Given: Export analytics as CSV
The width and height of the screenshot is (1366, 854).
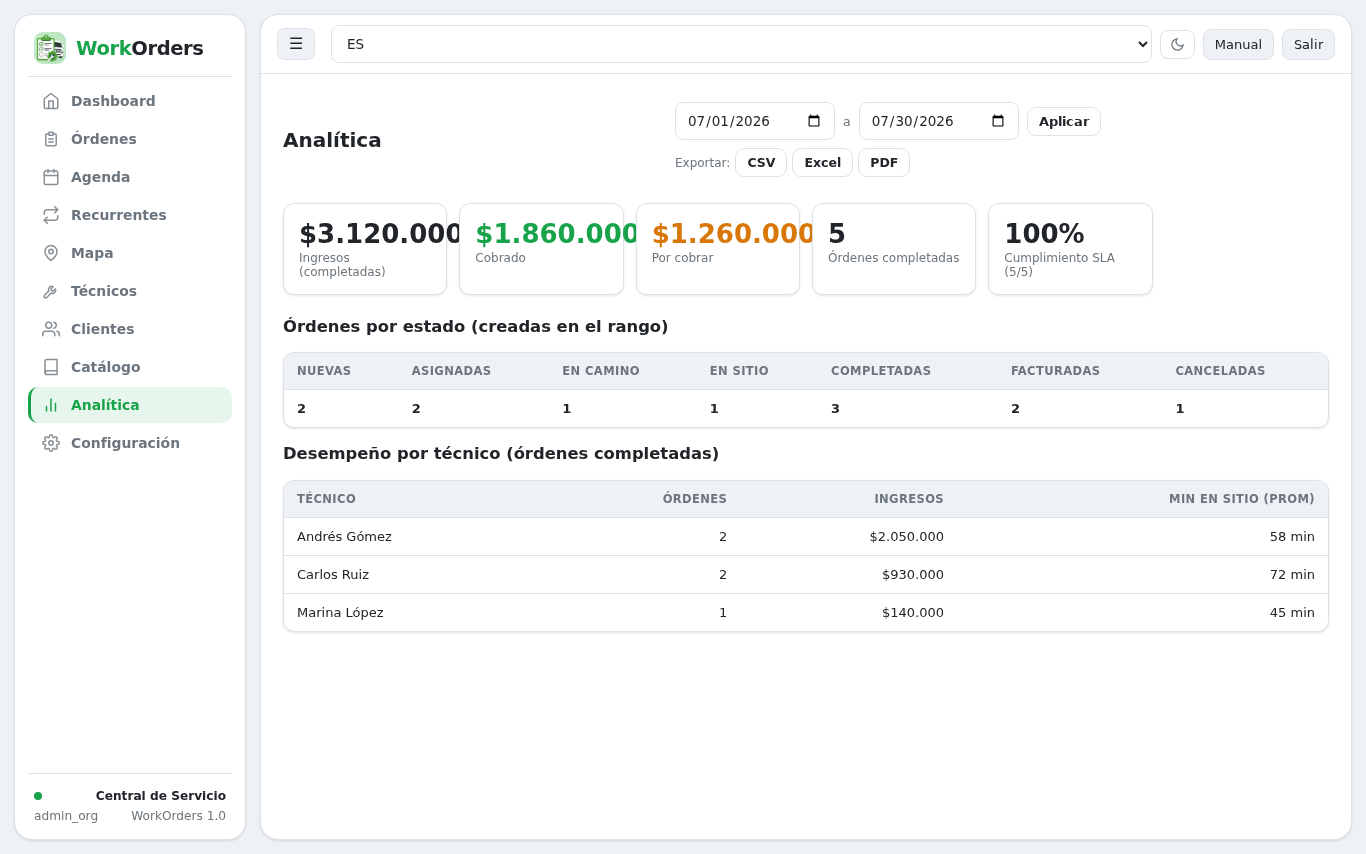Looking at the screenshot, I should coord(761,162).
